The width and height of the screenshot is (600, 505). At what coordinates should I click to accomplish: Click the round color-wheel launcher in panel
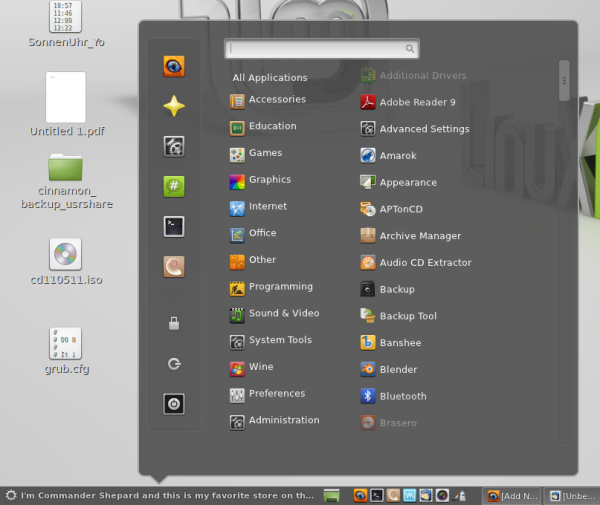[442, 495]
